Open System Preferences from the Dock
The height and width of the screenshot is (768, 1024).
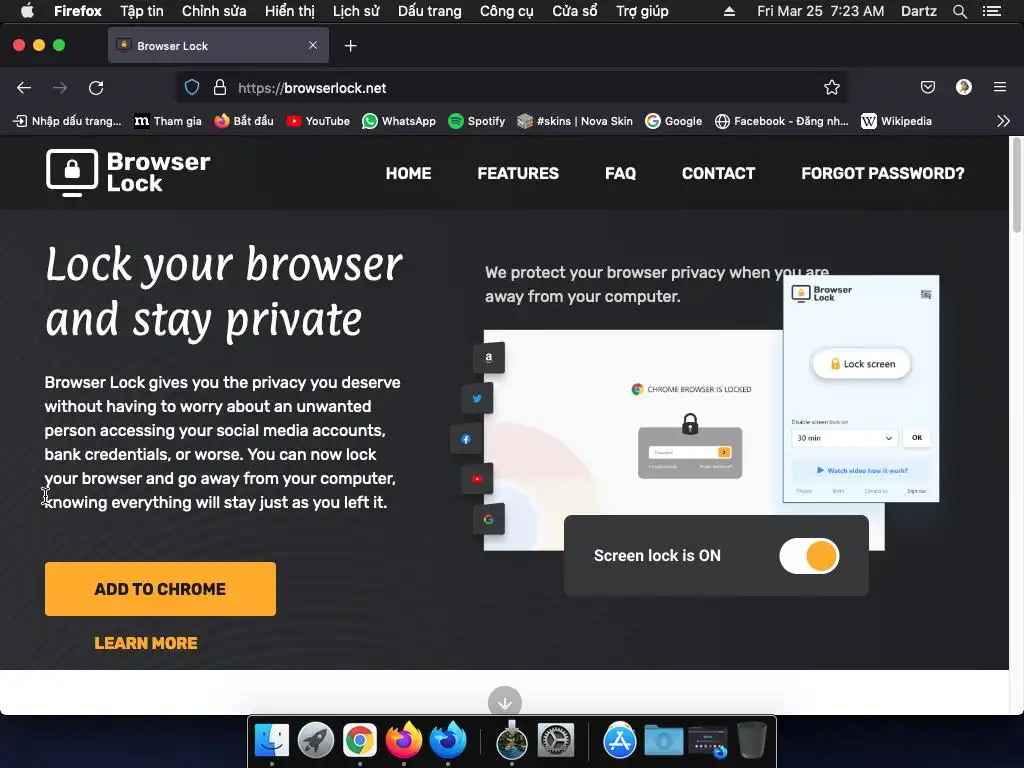pos(556,740)
